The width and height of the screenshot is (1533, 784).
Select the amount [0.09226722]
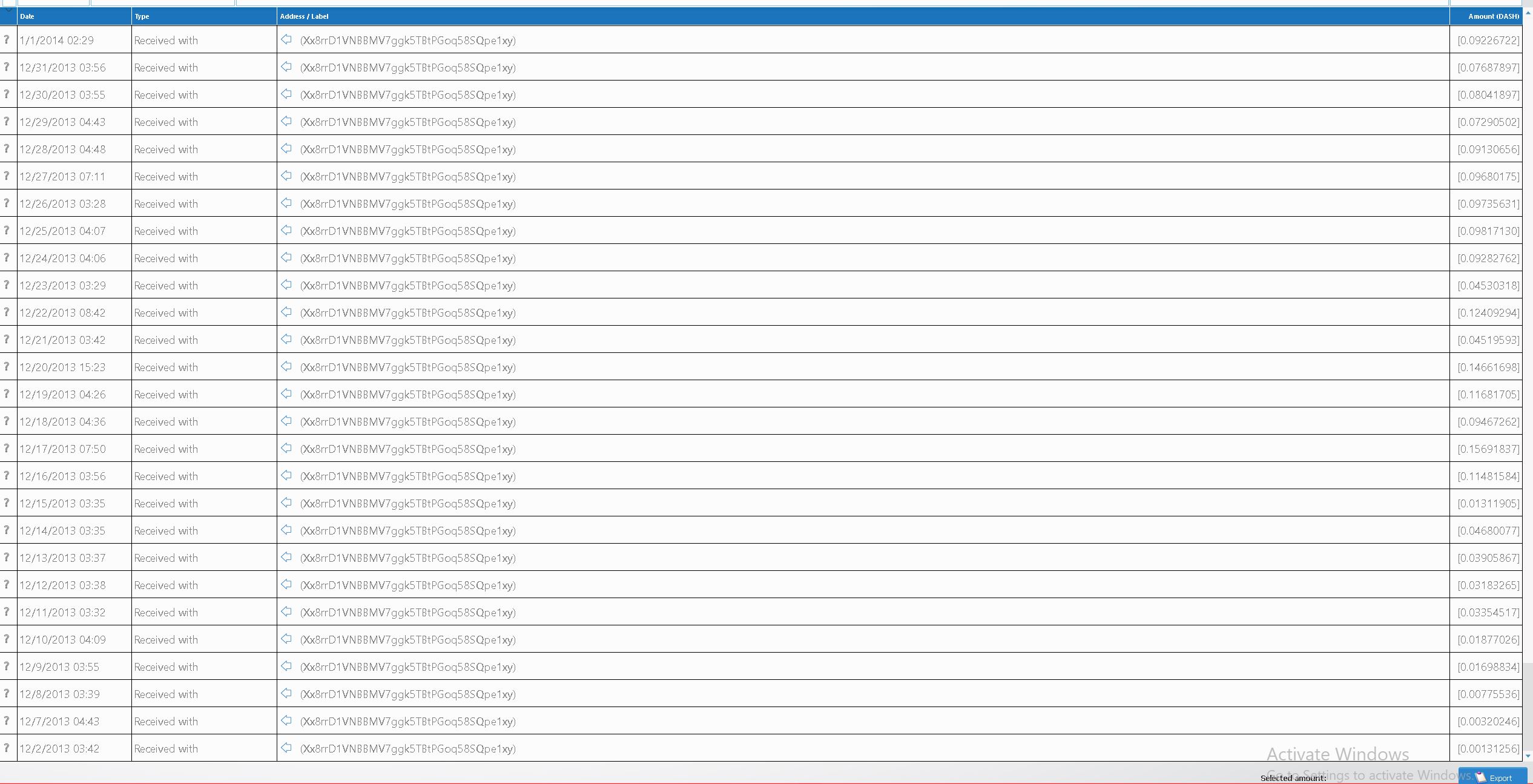pyautogui.click(x=1488, y=41)
